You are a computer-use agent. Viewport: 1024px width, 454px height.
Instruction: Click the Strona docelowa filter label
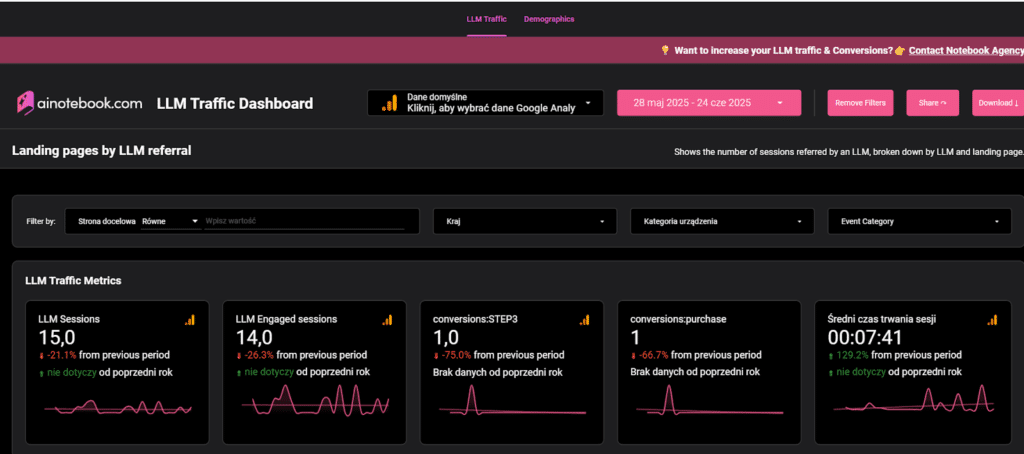(x=106, y=221)
